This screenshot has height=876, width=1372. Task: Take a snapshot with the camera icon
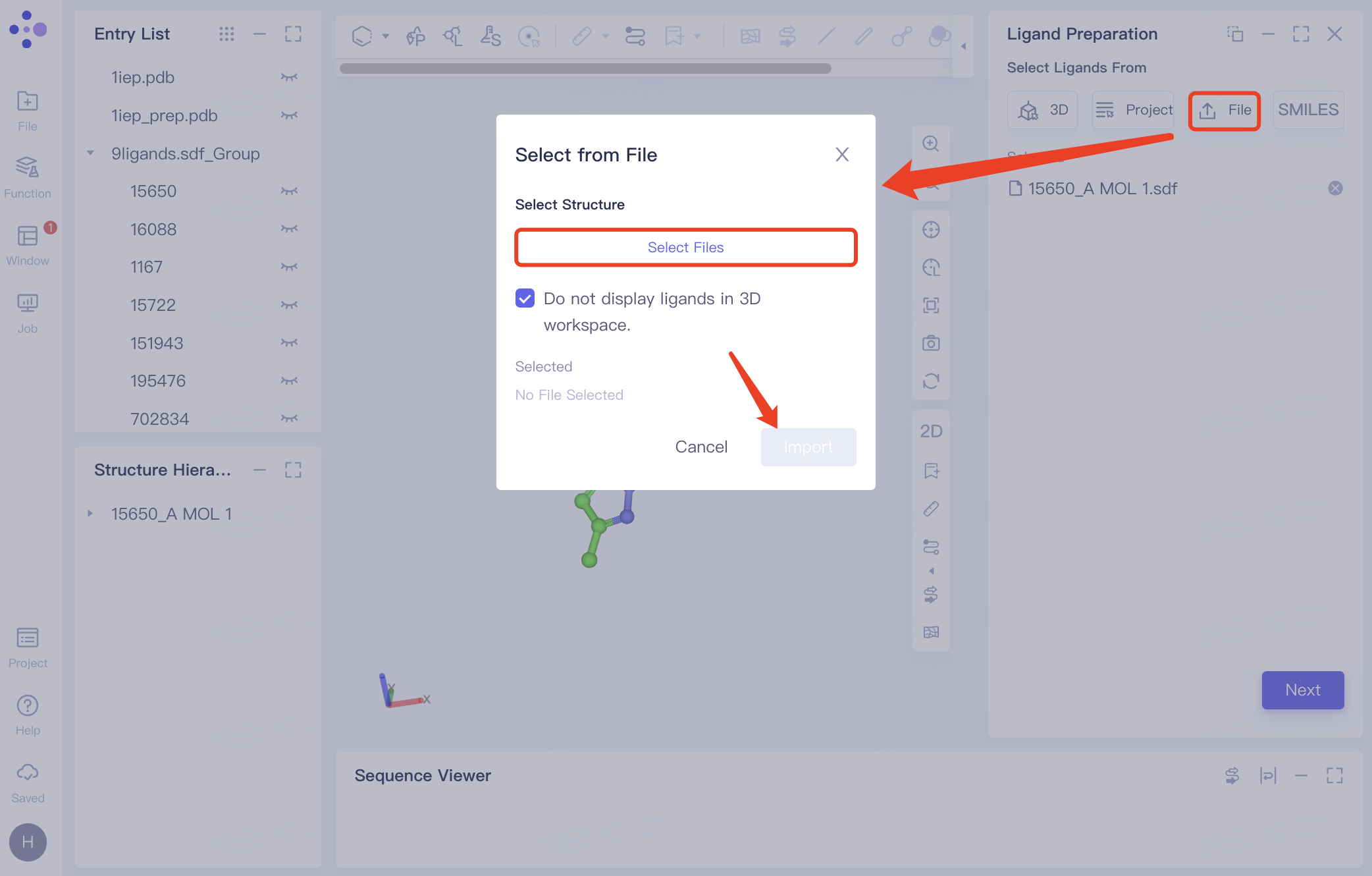point(930,343)
